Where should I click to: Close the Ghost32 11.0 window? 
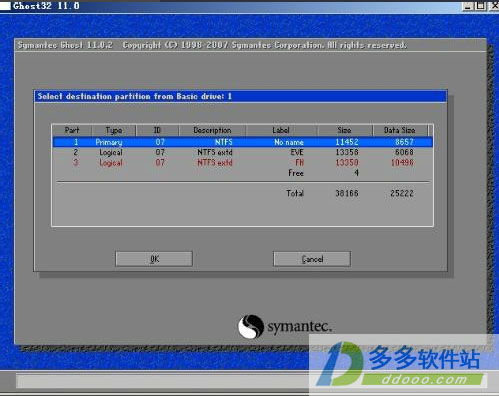(494, 6)
